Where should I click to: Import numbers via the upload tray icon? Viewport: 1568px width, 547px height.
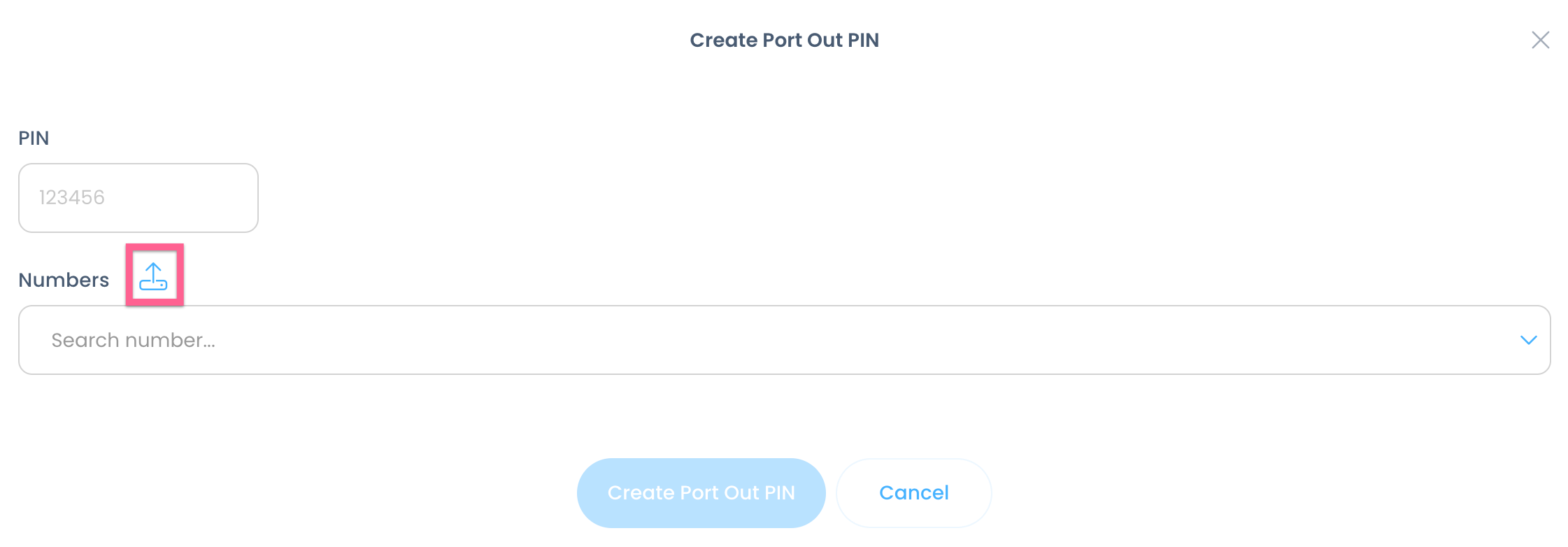[153, 276]
